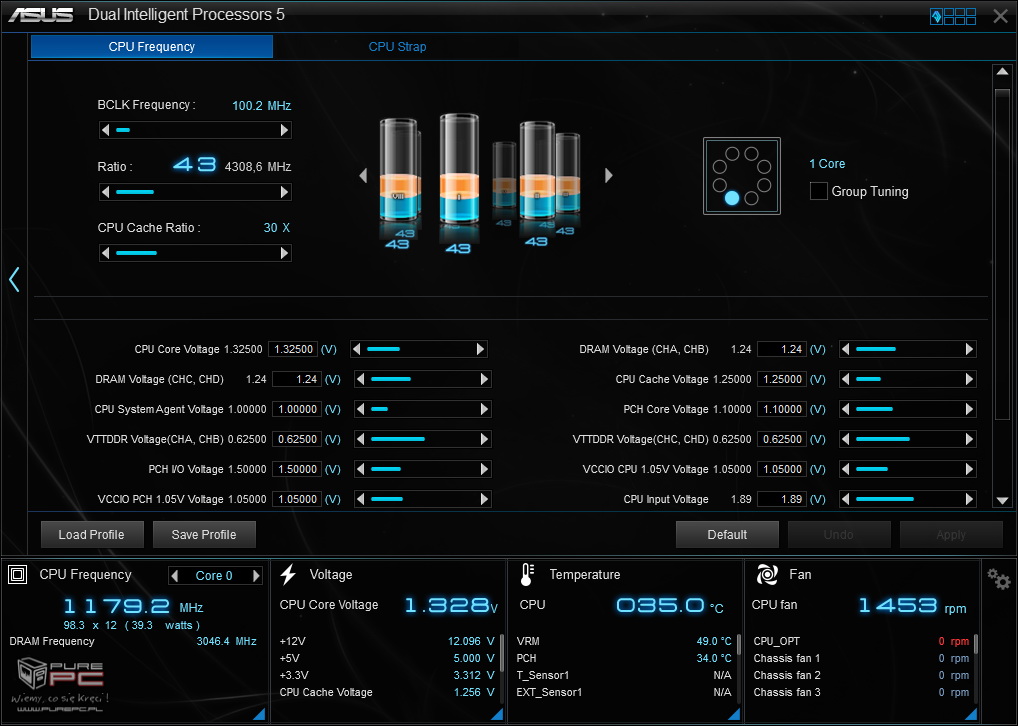
Task: Select the highlighted core dot in selector
Action: tap(732, 198)
